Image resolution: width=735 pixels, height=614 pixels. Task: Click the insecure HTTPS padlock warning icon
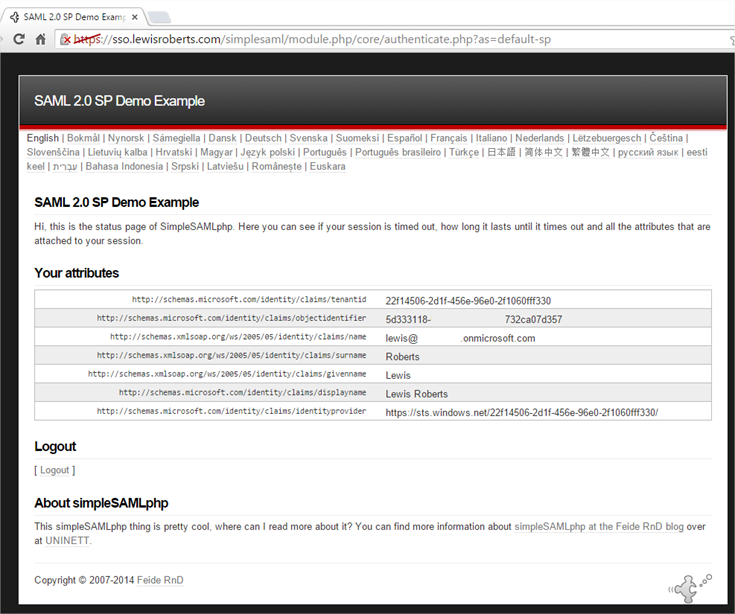tap(65, 40)
